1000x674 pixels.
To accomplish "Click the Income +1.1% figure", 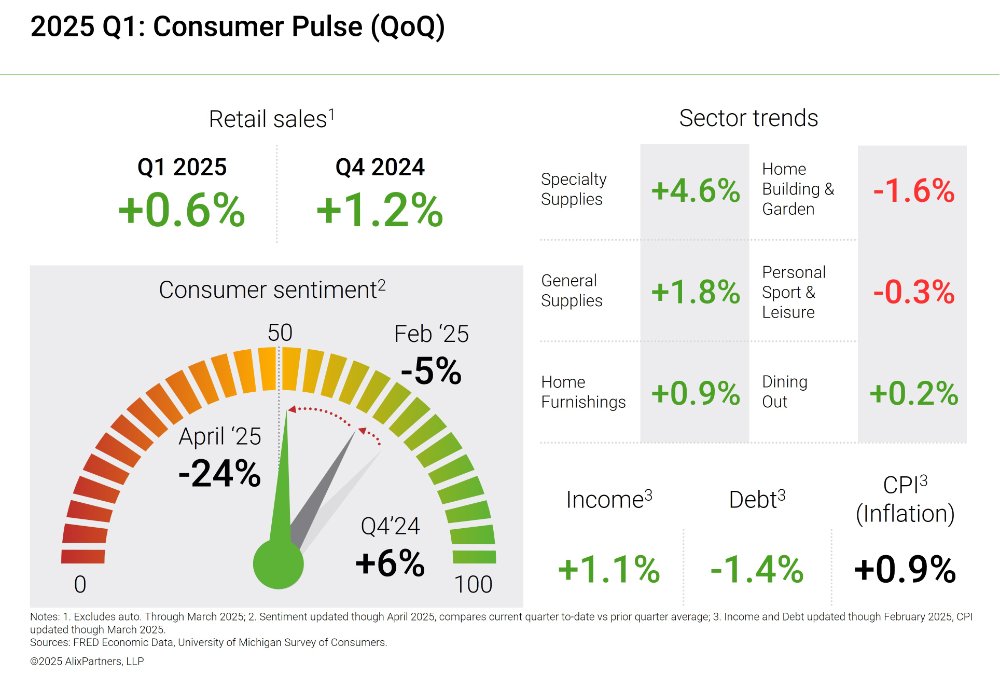I will (x=608, y=569).
